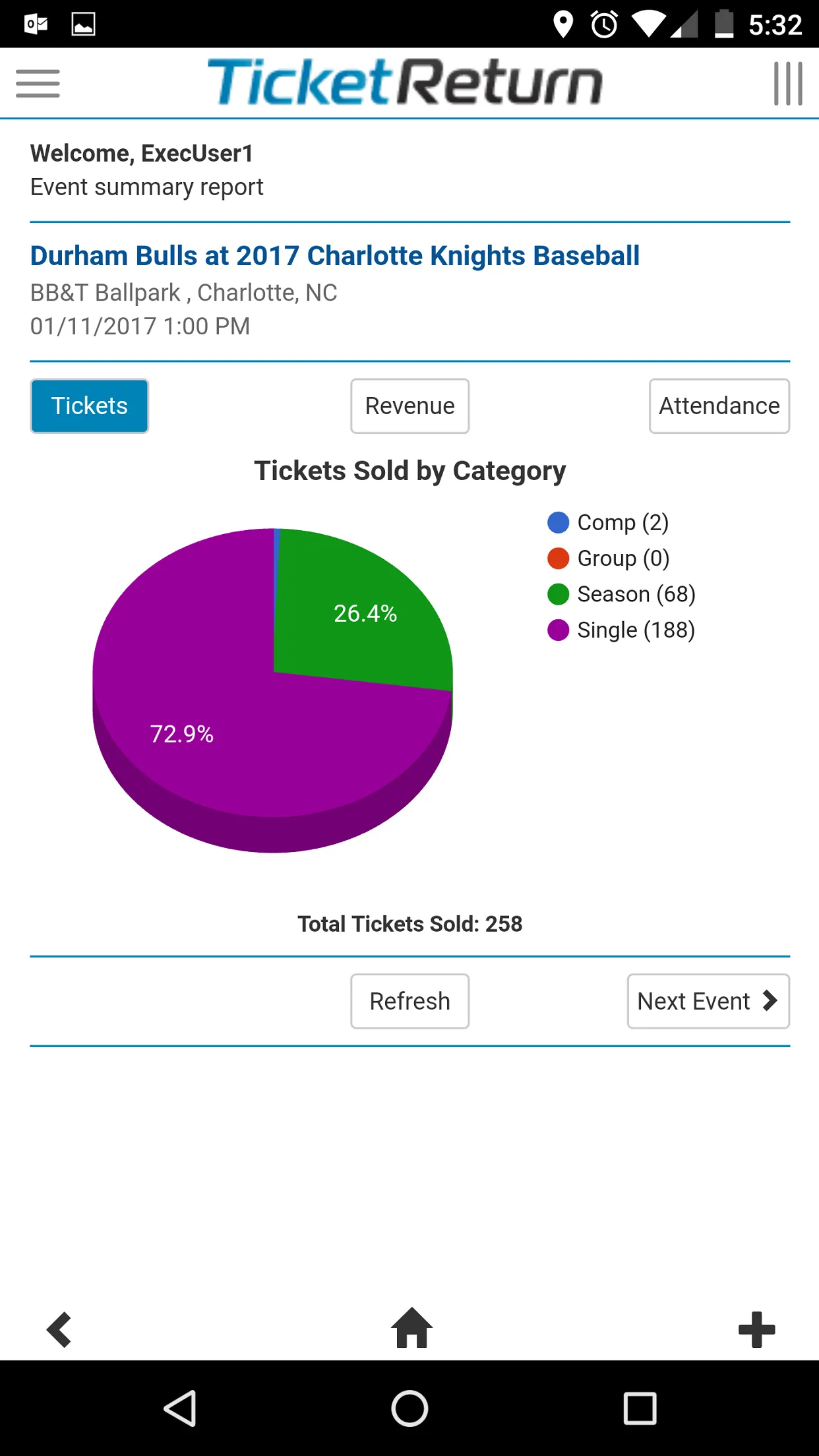Open Durham Bulls at Charlotte Knights link
The height and width of the screenshot is (1456, 819).
[x=335, y=256]
